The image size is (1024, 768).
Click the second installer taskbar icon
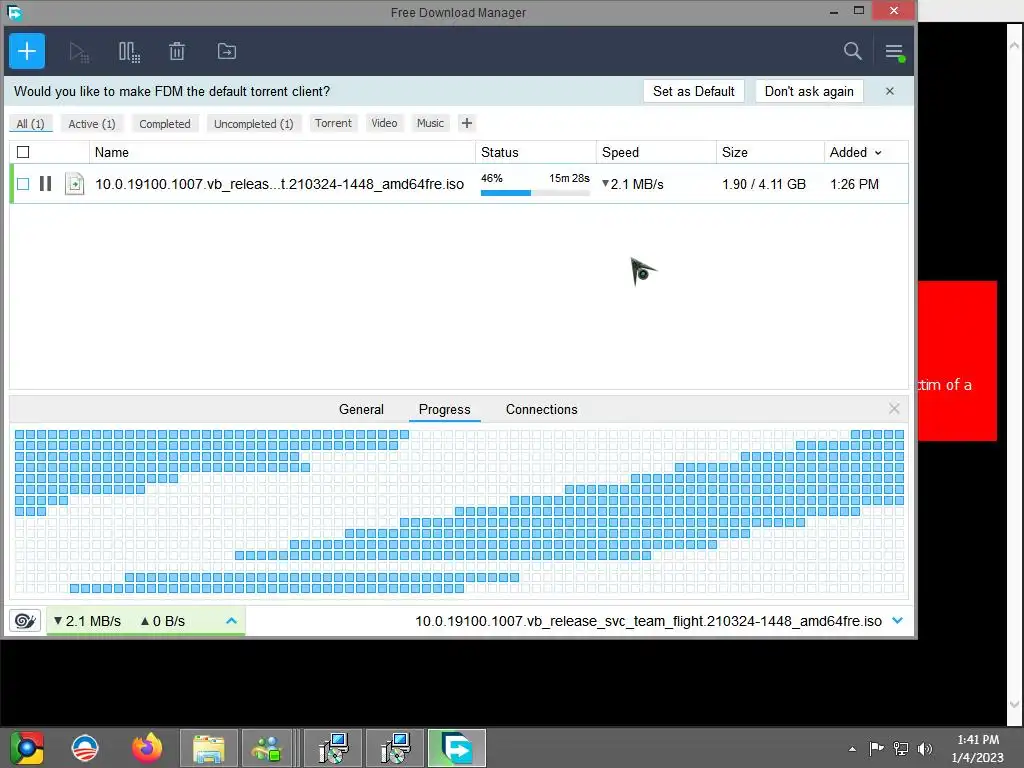coord(395,748)
